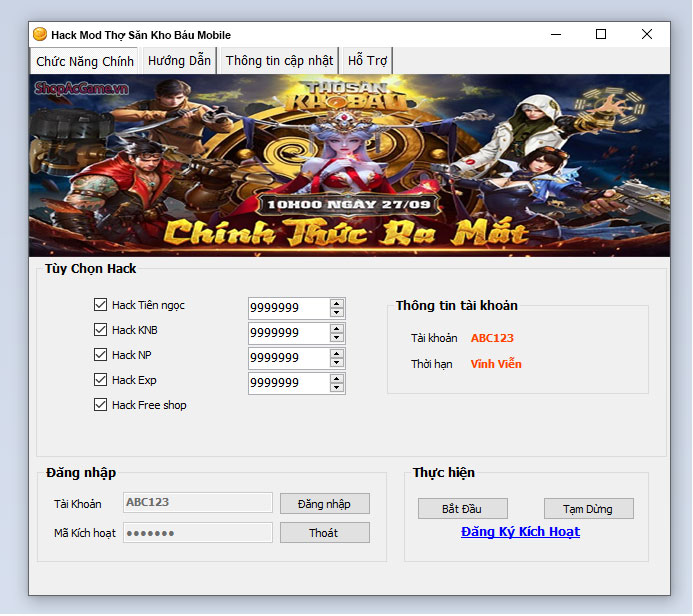The height and width of the screenshot is (616, 693).
Task: Disable the Hack Free shop checkbox
Action: point(100,404)
